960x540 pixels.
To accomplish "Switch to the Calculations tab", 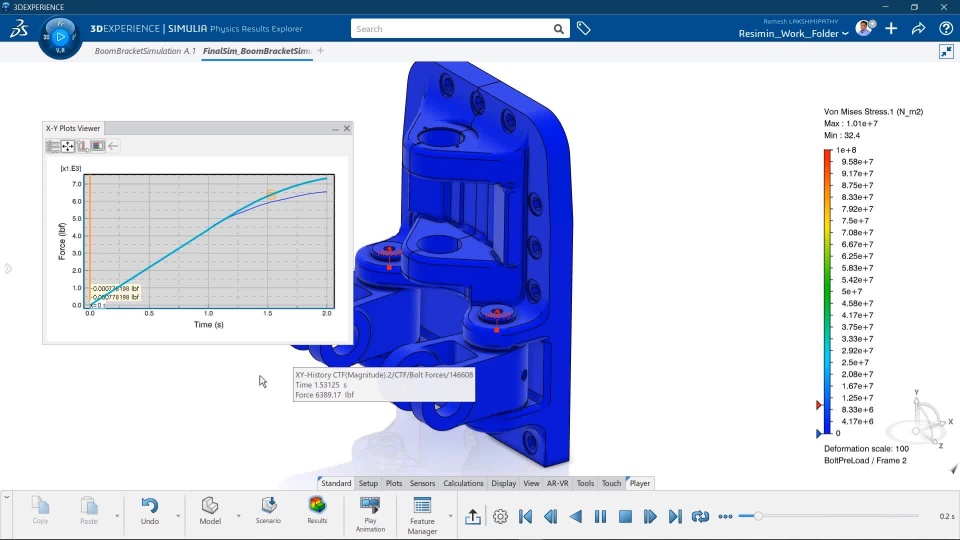I will 463,483.
